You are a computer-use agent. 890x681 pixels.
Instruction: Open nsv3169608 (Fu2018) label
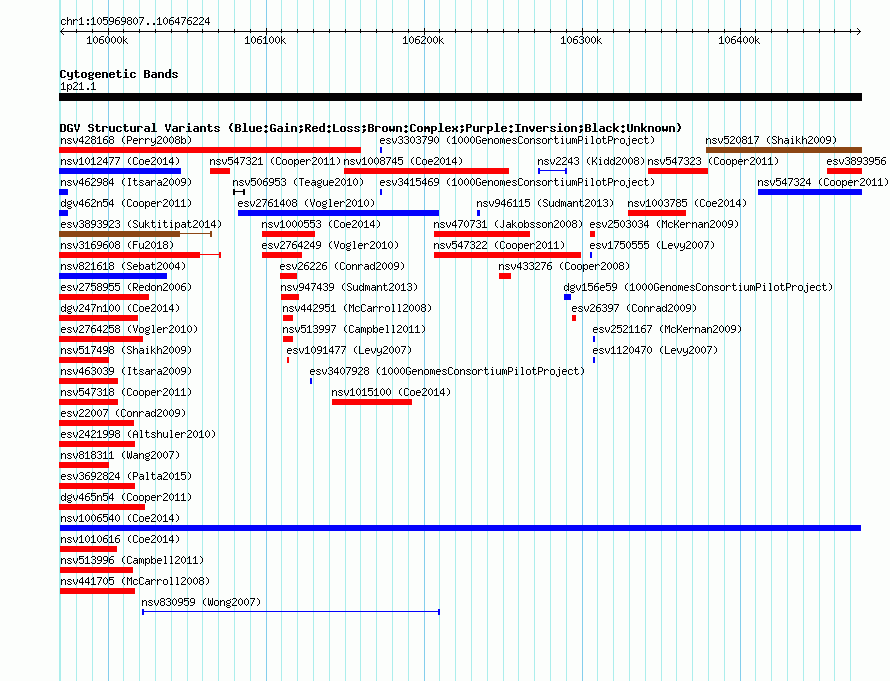coord(117,245)
